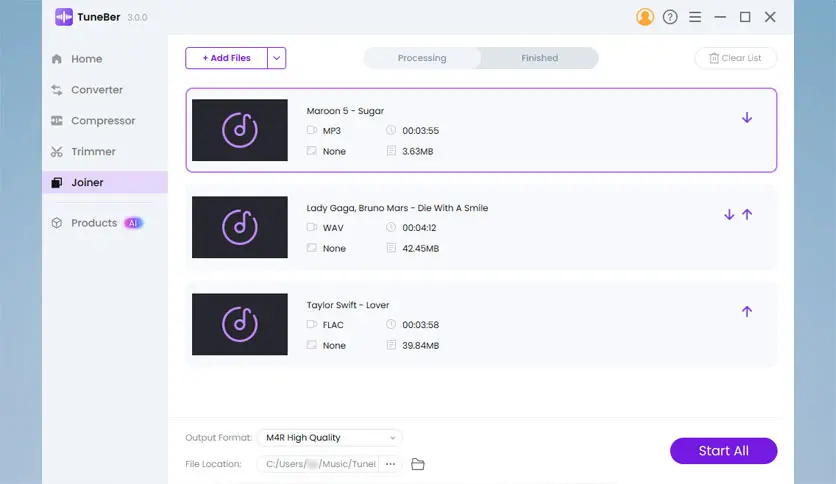836x484 pixels.
Task: Click the Start All button
Action: point(724,451)
